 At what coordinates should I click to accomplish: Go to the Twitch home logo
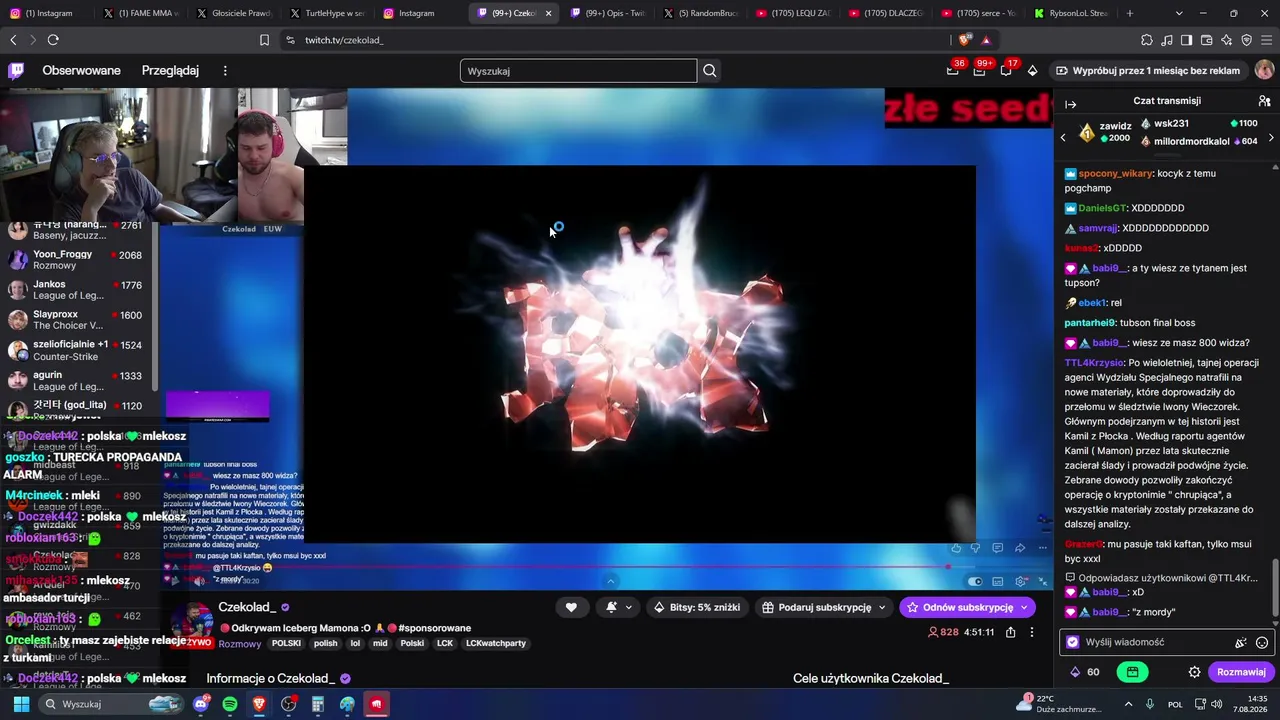[x=16, y=70]
